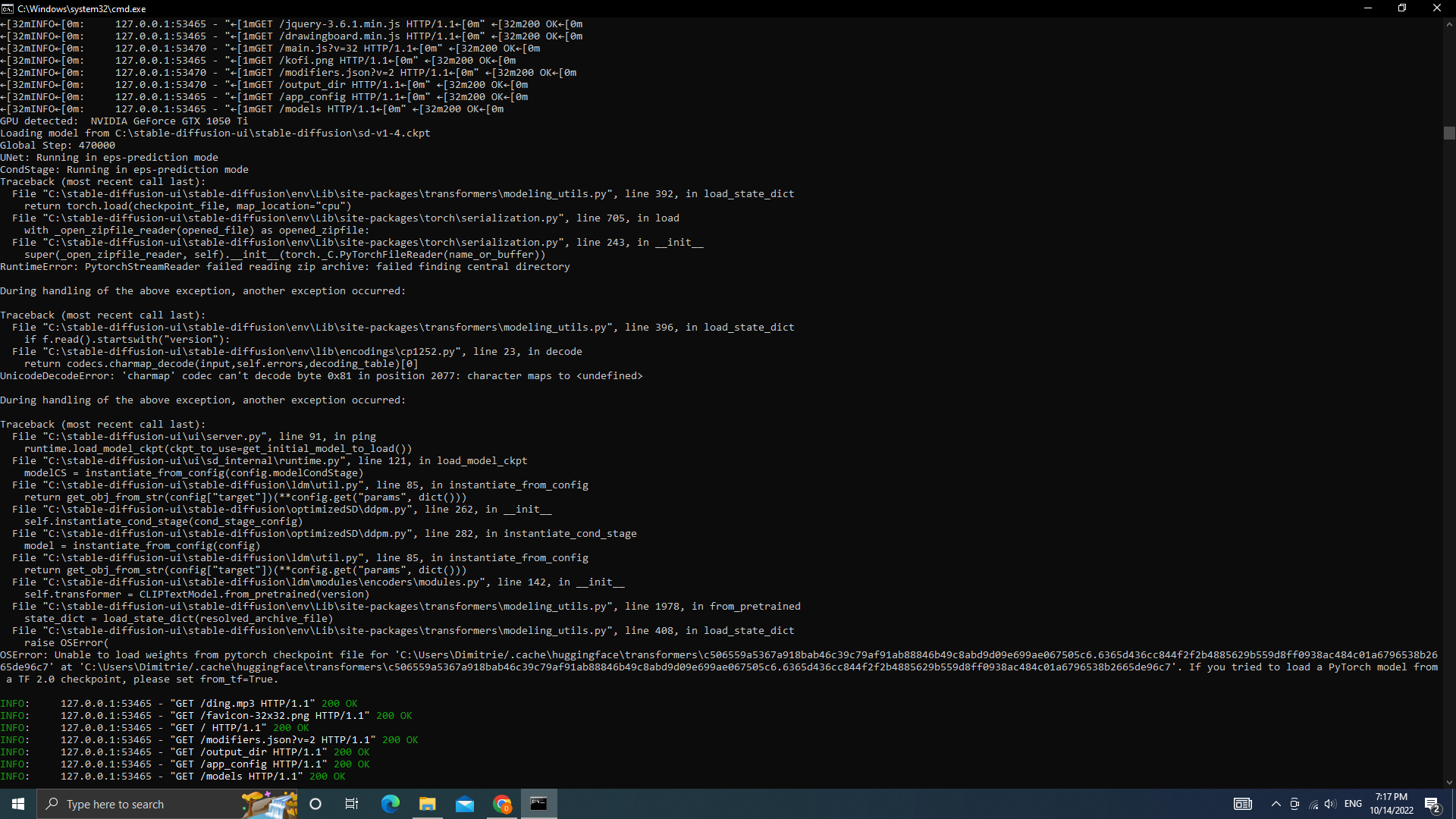
Task: Click the 'Global Step: 470000' line
Action: tap(58, 145)
